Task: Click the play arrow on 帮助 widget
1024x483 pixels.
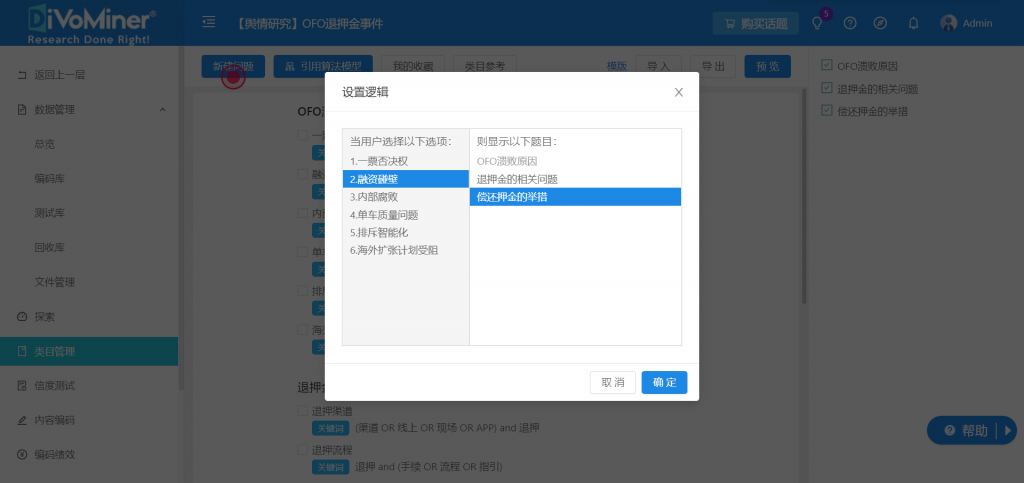Action: [1008, 431]
